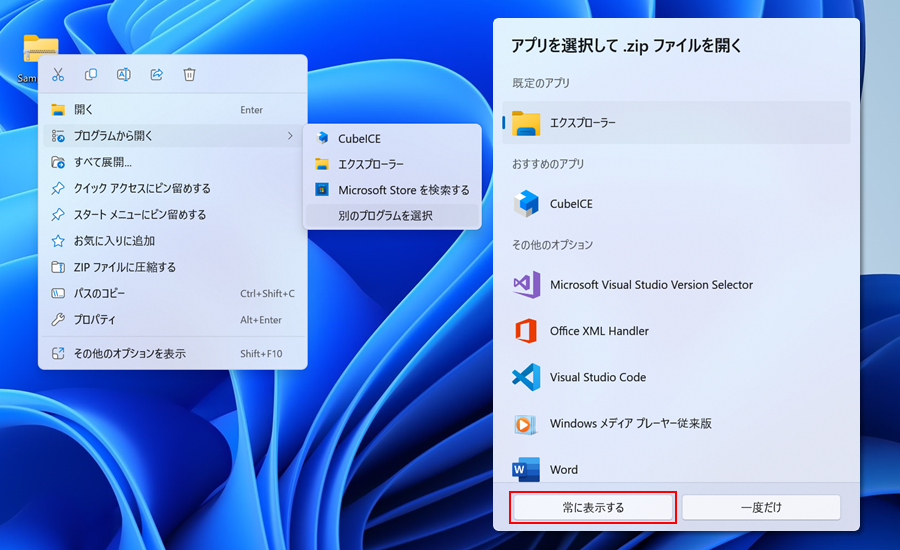Click the folder icon beside 開く
The height and width of the screenshot is (550, 900).
point(58,110)
